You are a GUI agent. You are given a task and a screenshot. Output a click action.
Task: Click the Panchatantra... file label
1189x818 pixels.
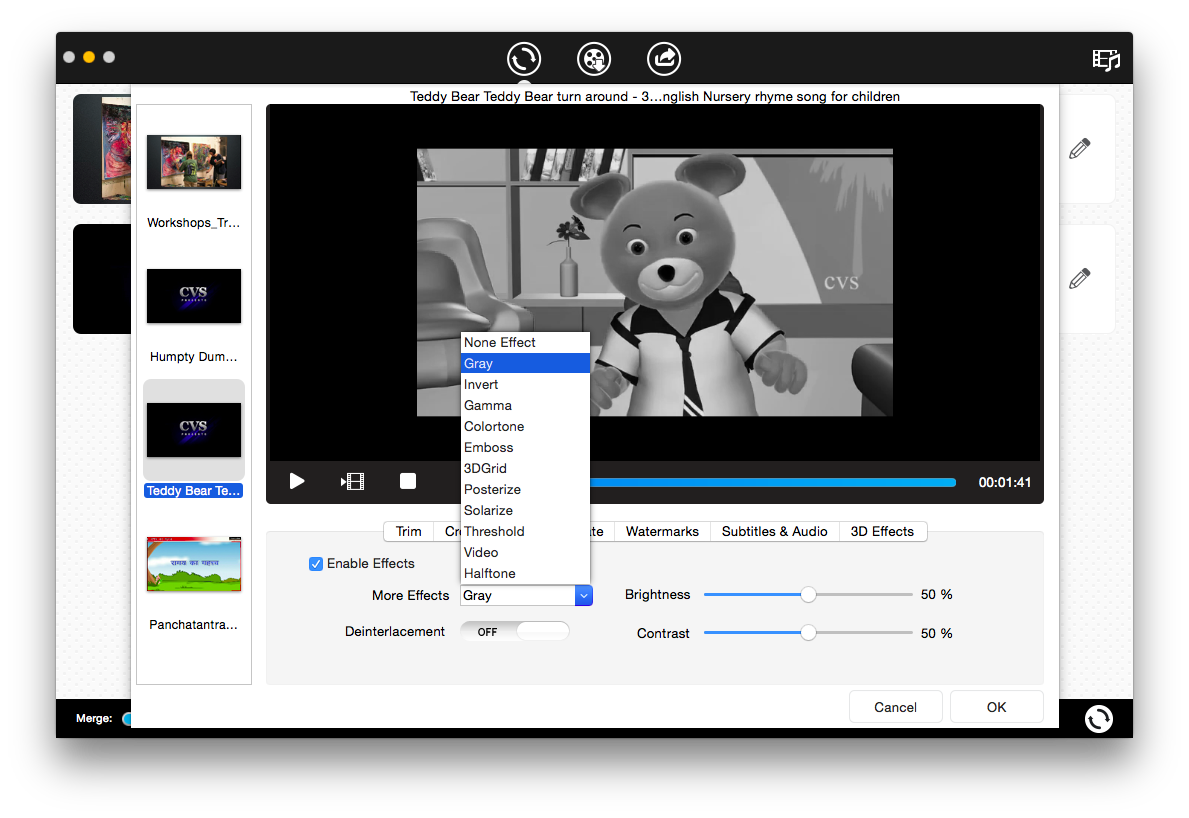point(193,625)
